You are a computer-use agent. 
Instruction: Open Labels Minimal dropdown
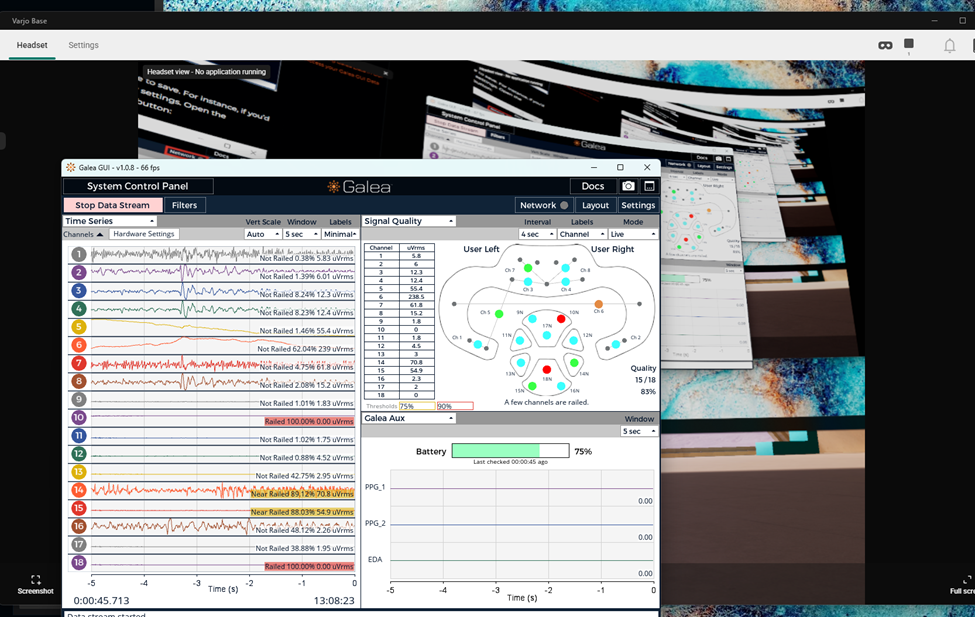pyautogui.click(x=340, y=234)
